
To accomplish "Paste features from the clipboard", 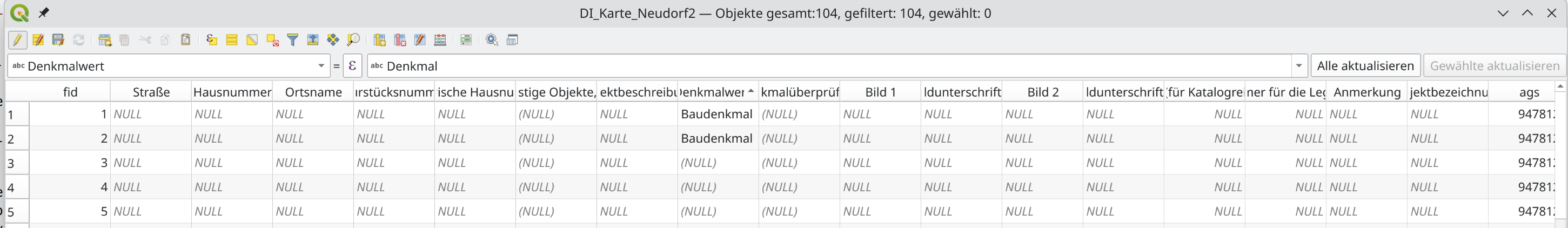I will [186, 40].
